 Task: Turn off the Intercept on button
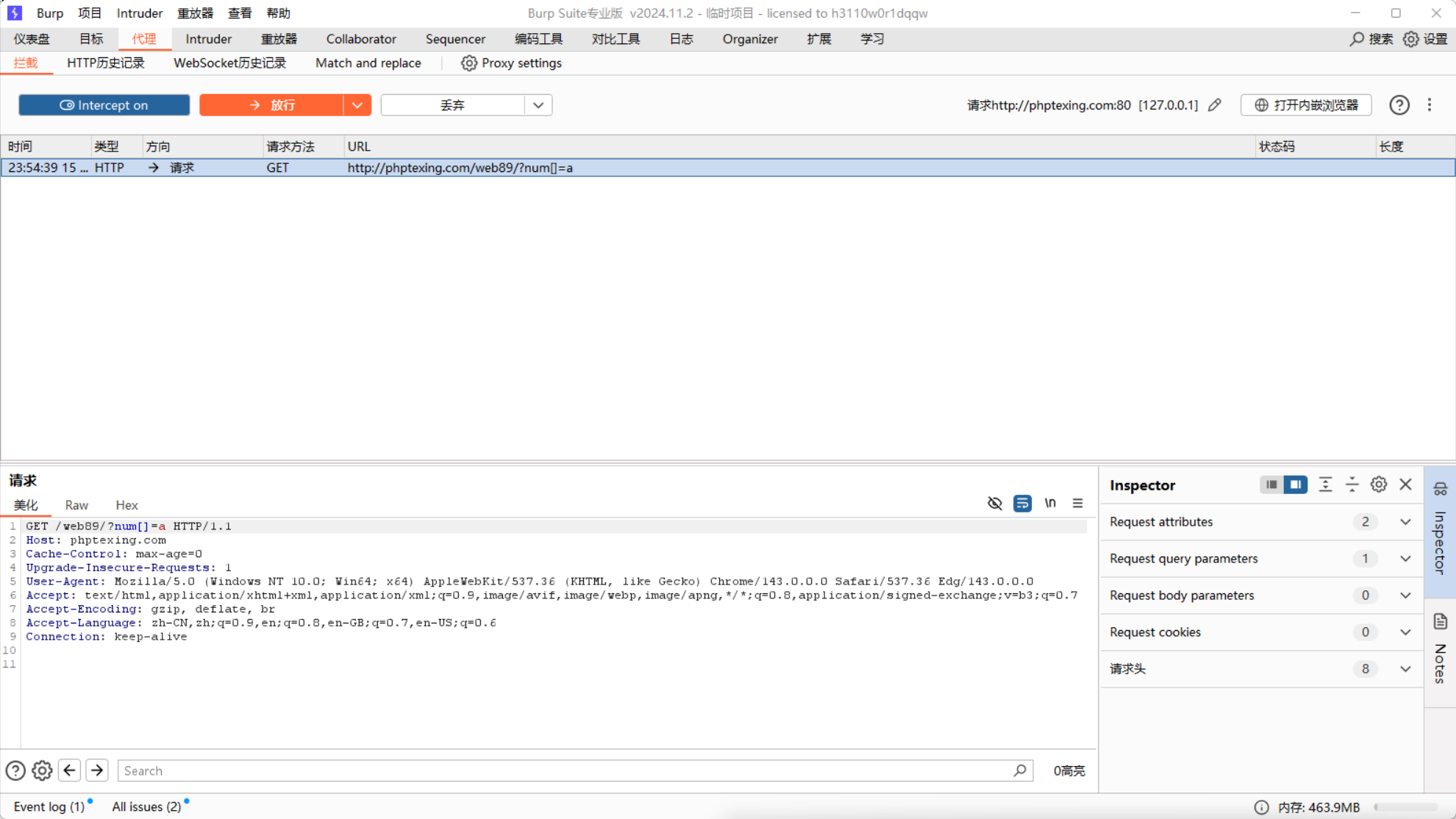click(104, 105)
